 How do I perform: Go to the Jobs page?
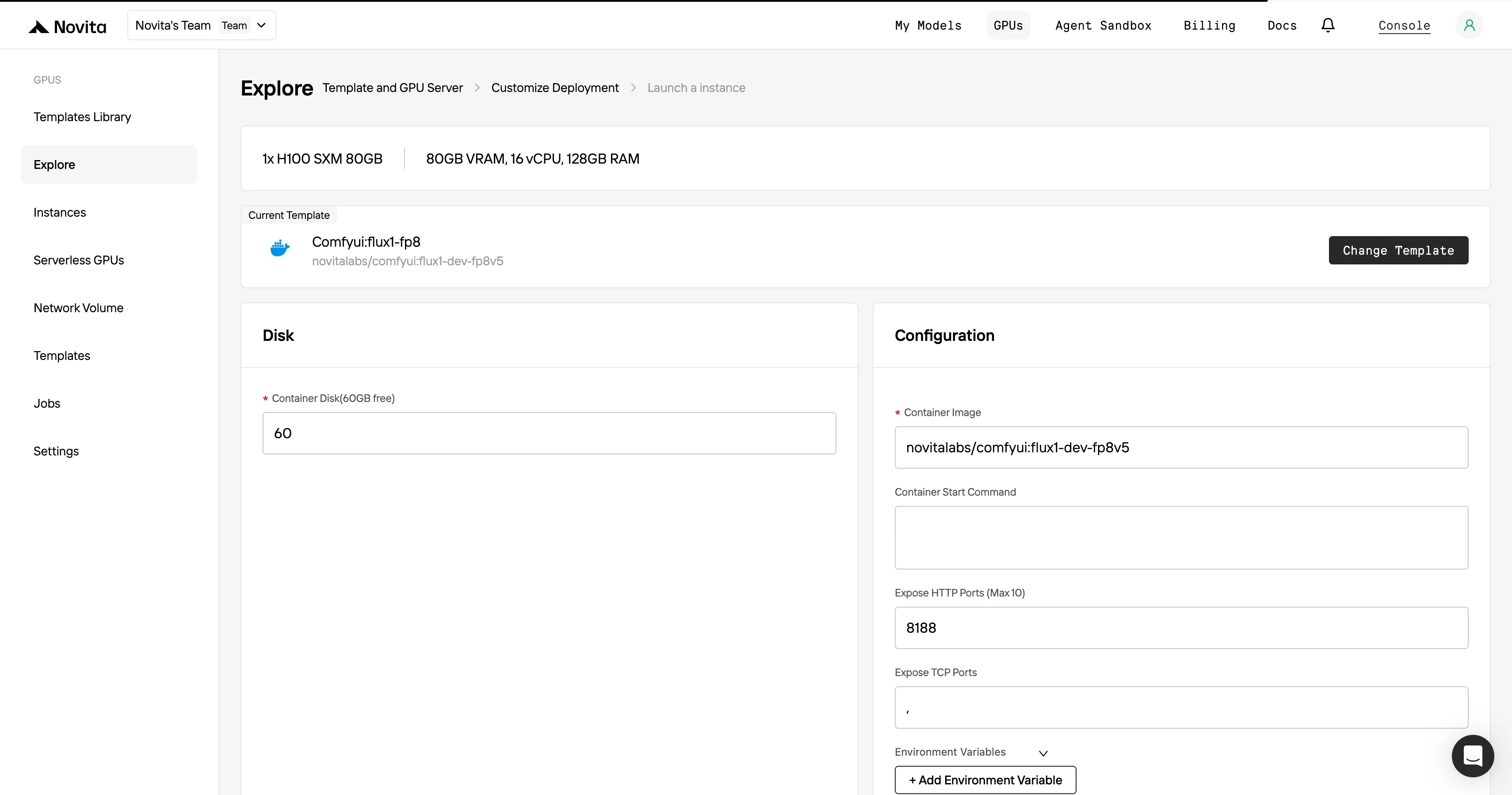[x=109, y=403]
